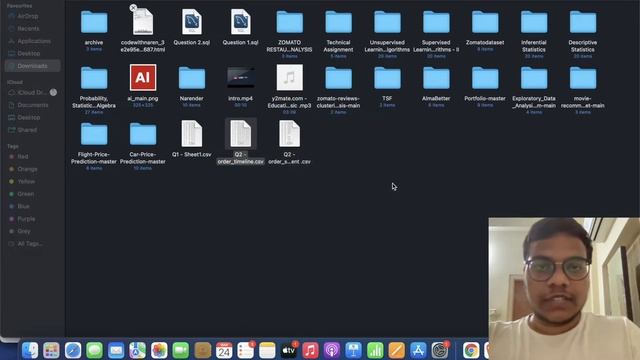This screenshot has height=360, width=640.
Task: Remove badge on codewithnaren html file
Action: point(133,8)
